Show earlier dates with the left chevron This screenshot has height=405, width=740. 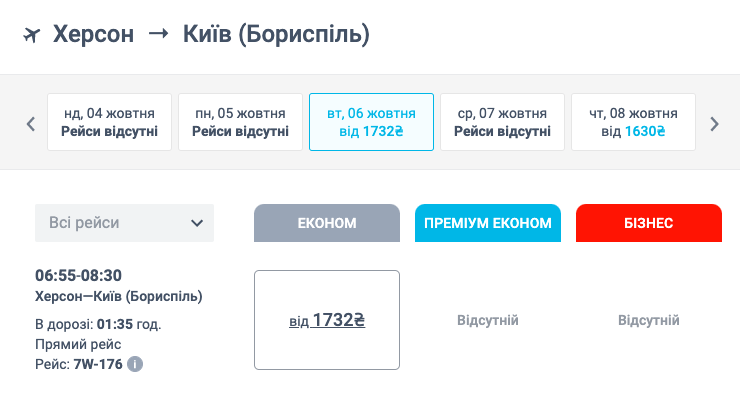pos(31,124)
